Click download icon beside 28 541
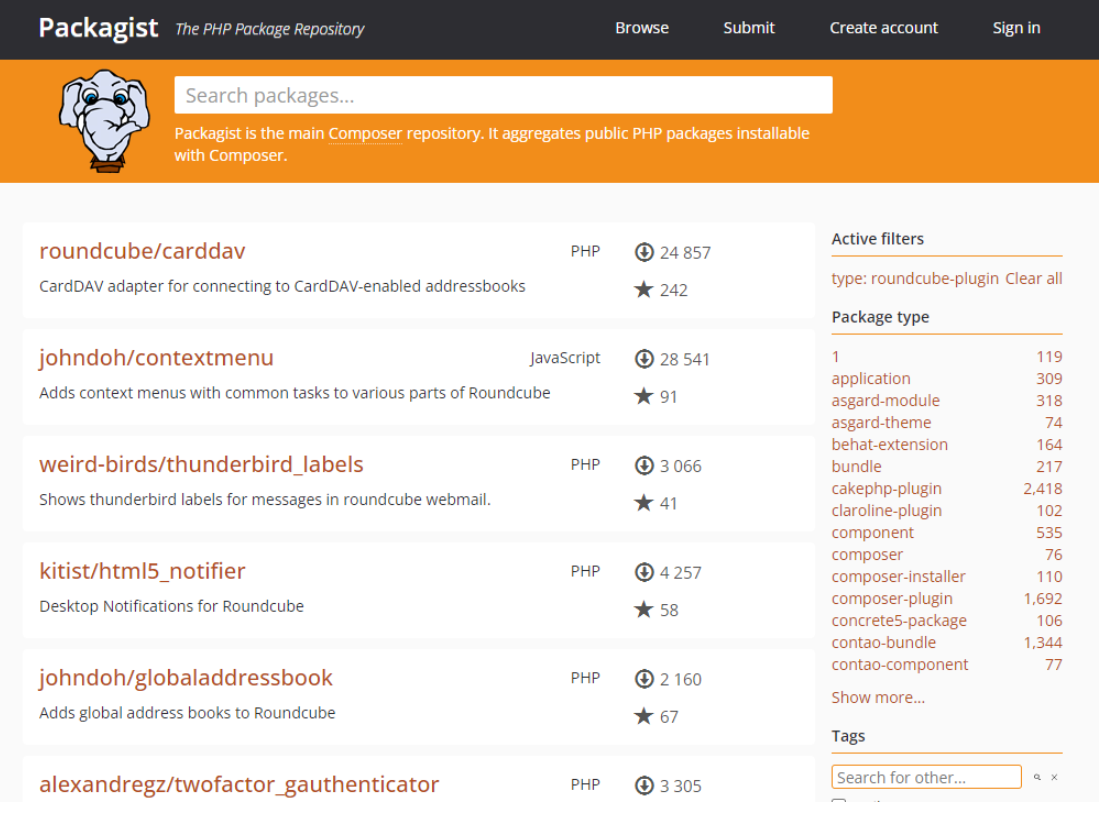 644,359
